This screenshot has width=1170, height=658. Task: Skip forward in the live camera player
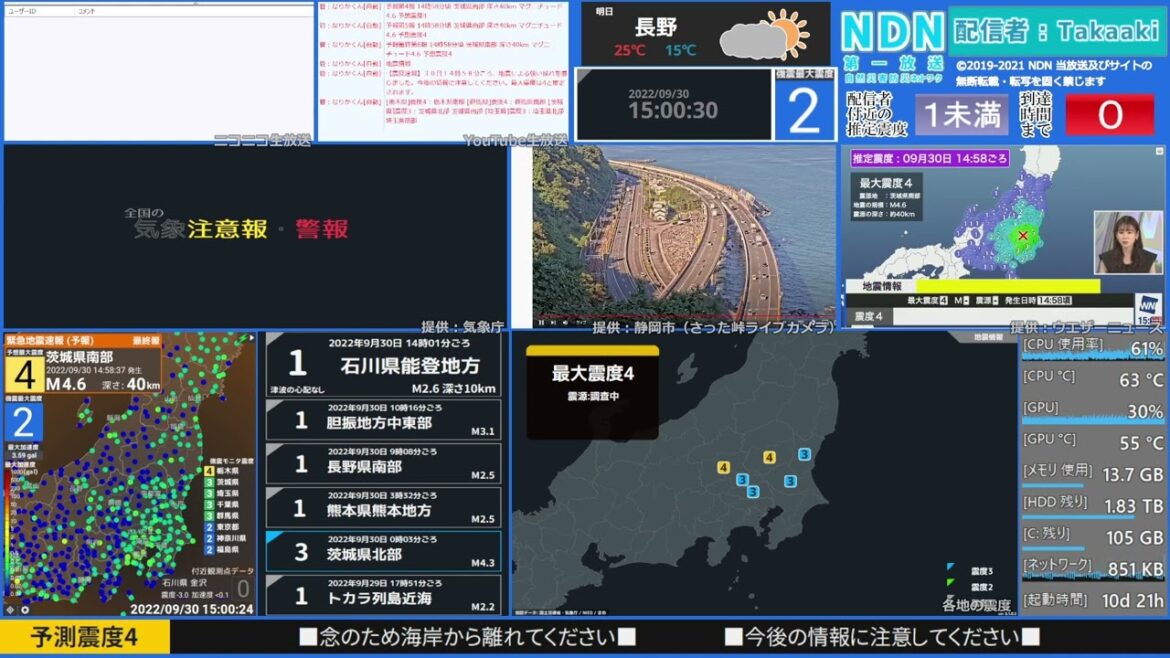click(x=555, y=323)
